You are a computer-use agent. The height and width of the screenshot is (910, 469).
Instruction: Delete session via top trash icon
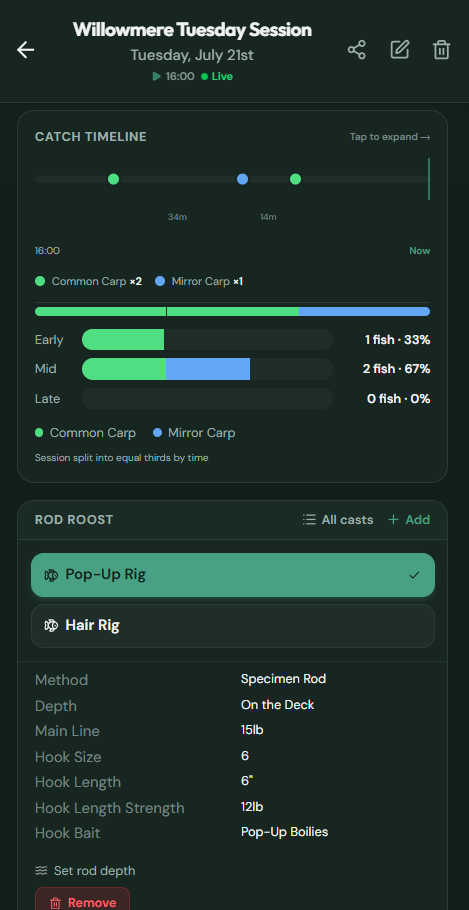pos(442,50)
